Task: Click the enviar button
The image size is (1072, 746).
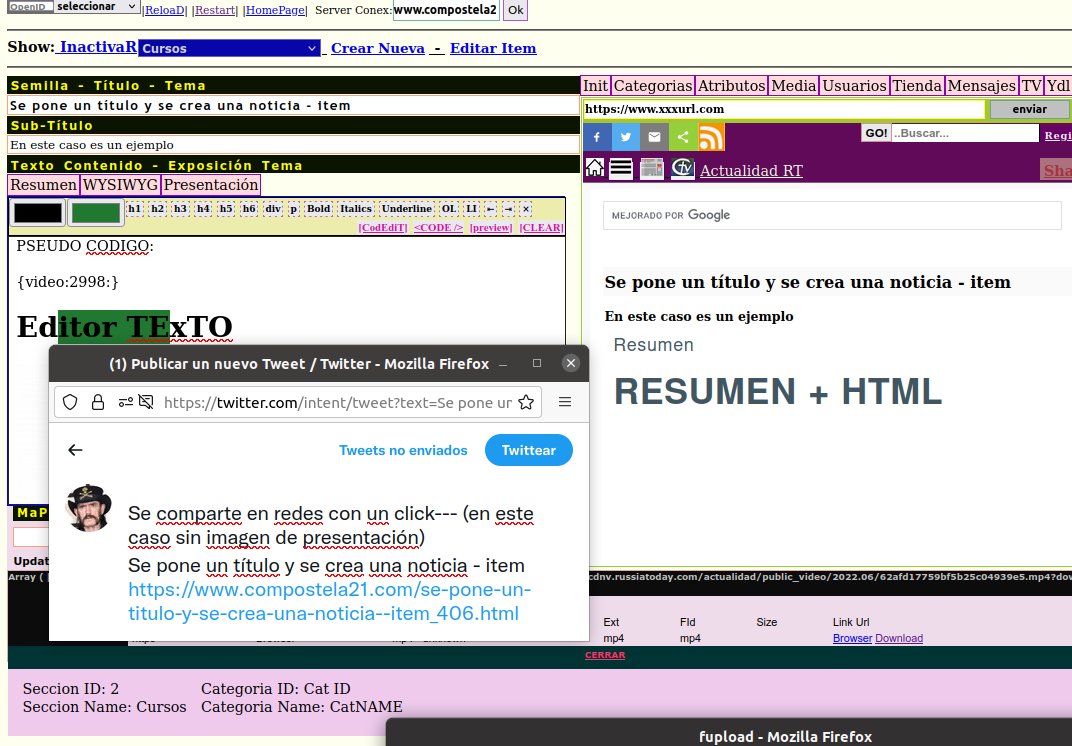Action: click(1030, 109)
